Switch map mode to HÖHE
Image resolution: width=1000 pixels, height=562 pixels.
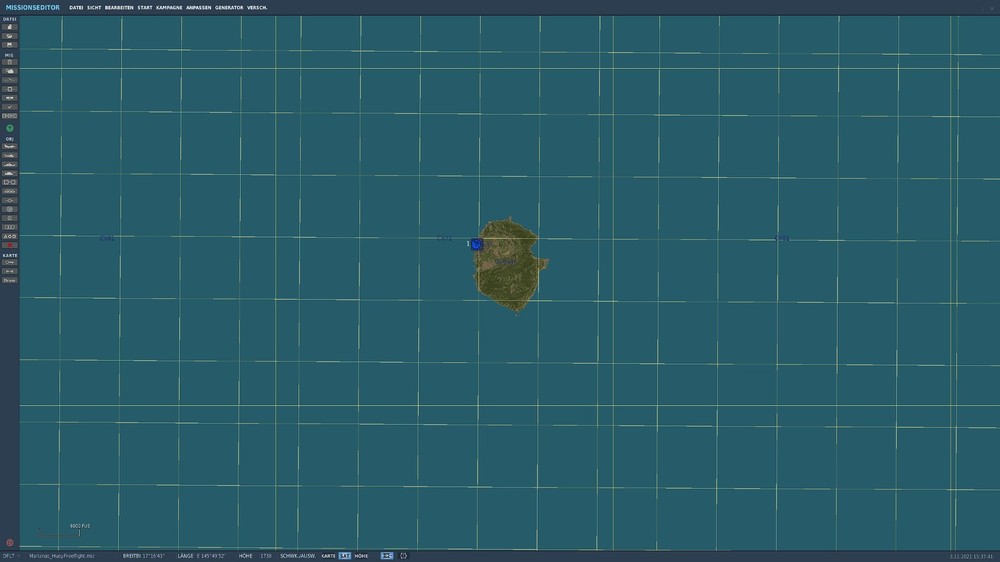(361, 556)
